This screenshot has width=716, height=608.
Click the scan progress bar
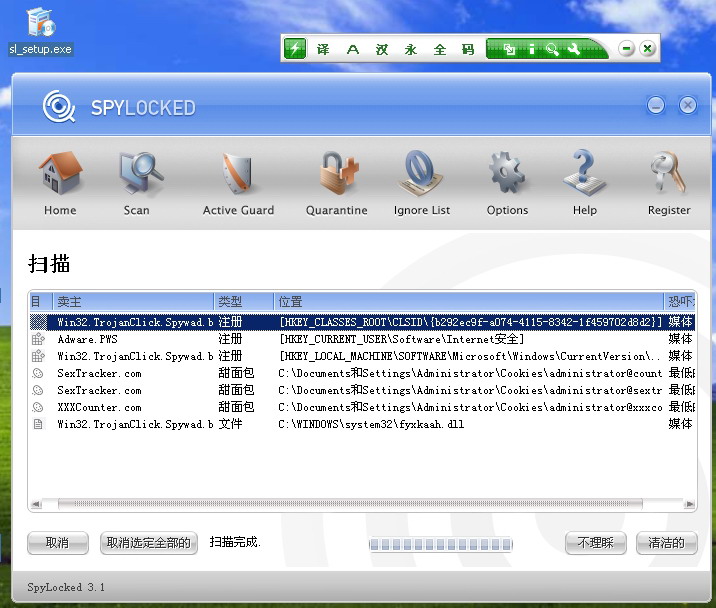coord(441,544)
